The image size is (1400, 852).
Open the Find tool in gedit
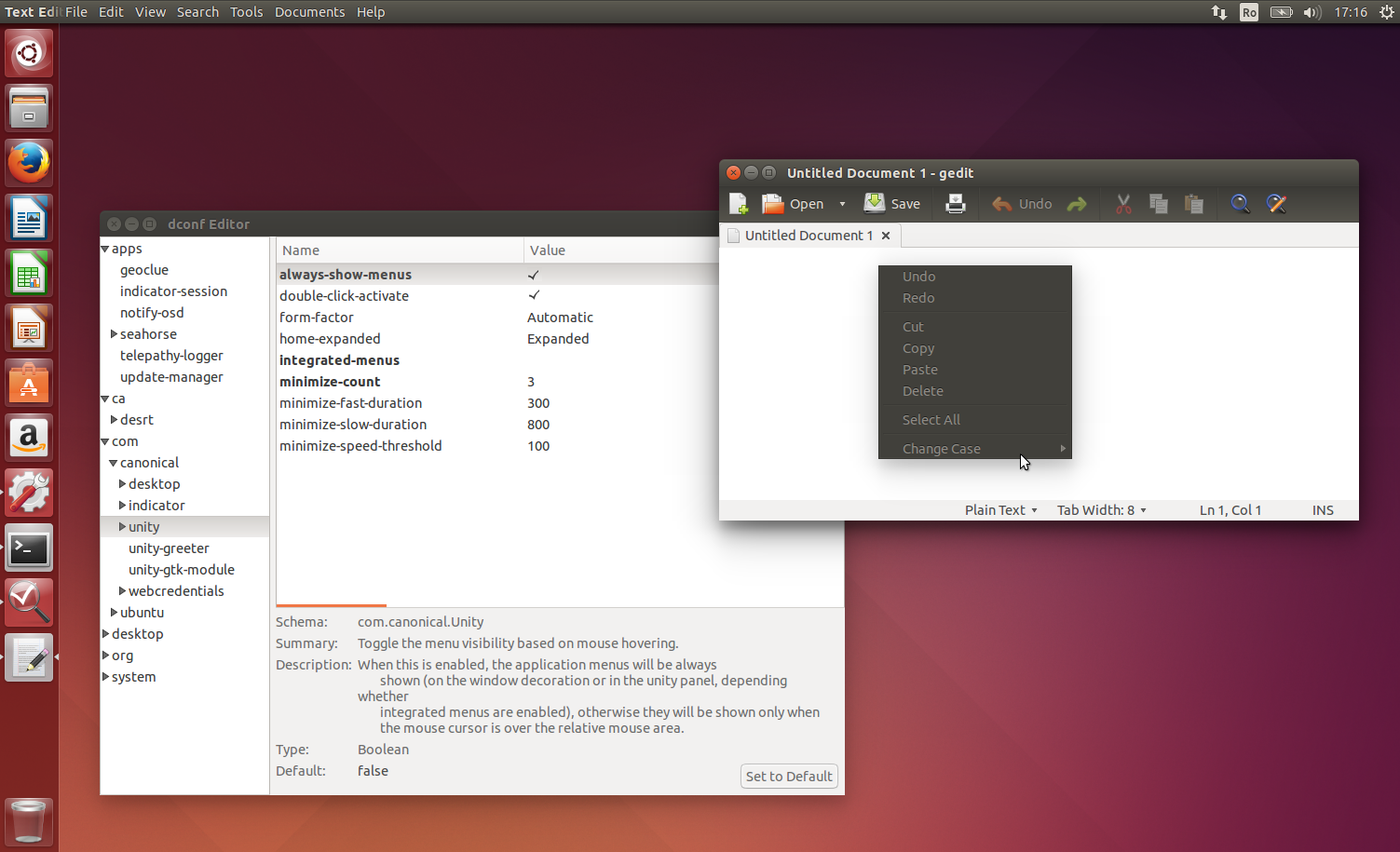point(1240,203)
